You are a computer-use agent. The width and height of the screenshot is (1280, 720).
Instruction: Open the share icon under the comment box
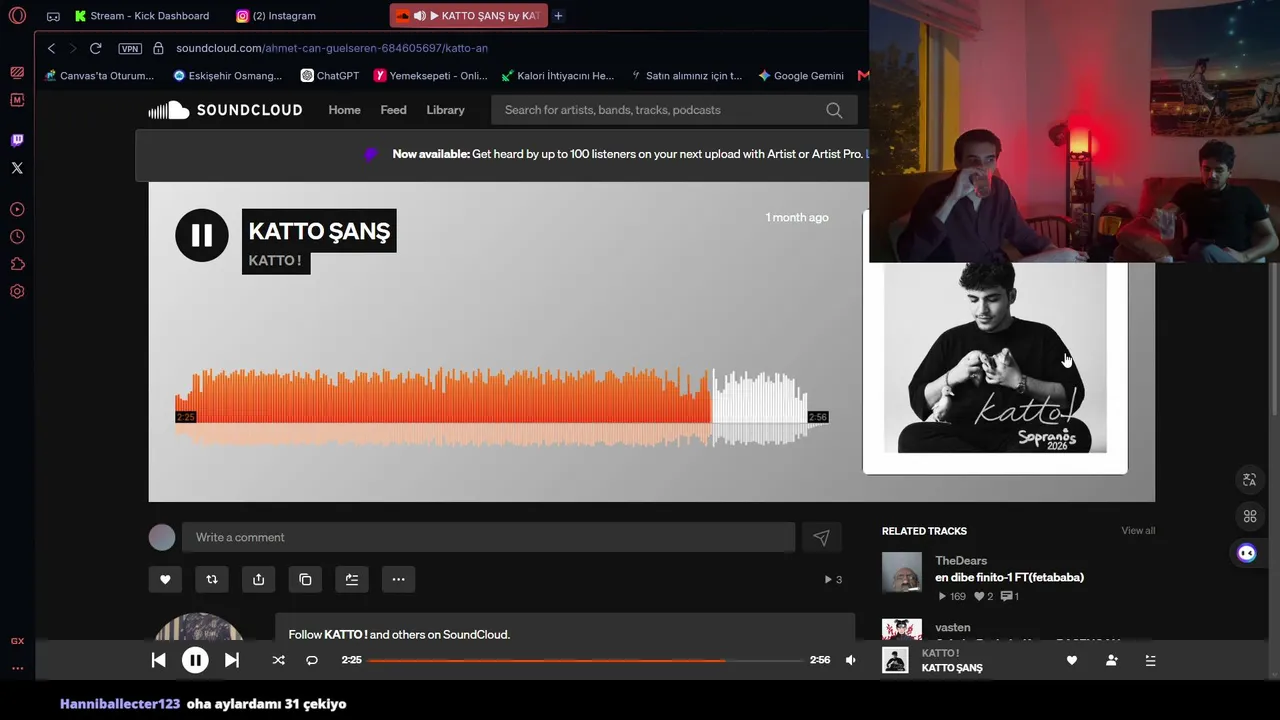tap(259, 579)
